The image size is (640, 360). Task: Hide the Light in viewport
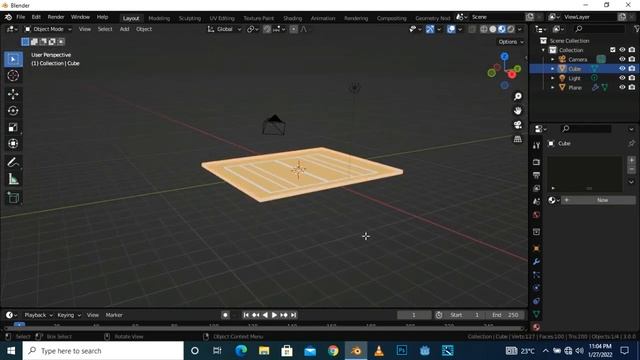click(622, 78)
